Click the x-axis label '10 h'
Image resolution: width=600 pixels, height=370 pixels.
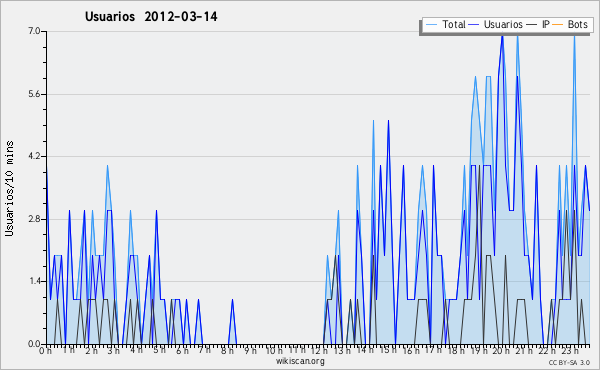point(274,351)
